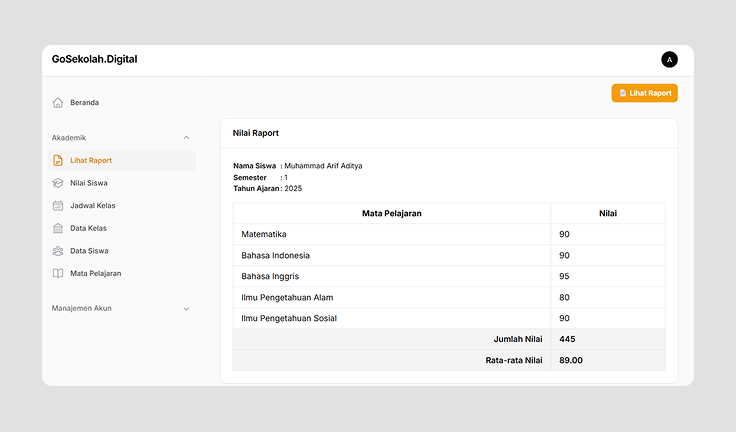Screen dimensions: 736x432
Task: Expand the Manajemen Akun menu label
Action: (x=82, y=308)
